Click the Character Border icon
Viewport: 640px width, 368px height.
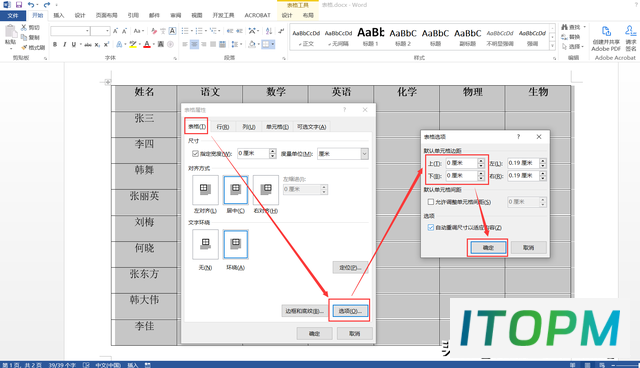[173, 31]
